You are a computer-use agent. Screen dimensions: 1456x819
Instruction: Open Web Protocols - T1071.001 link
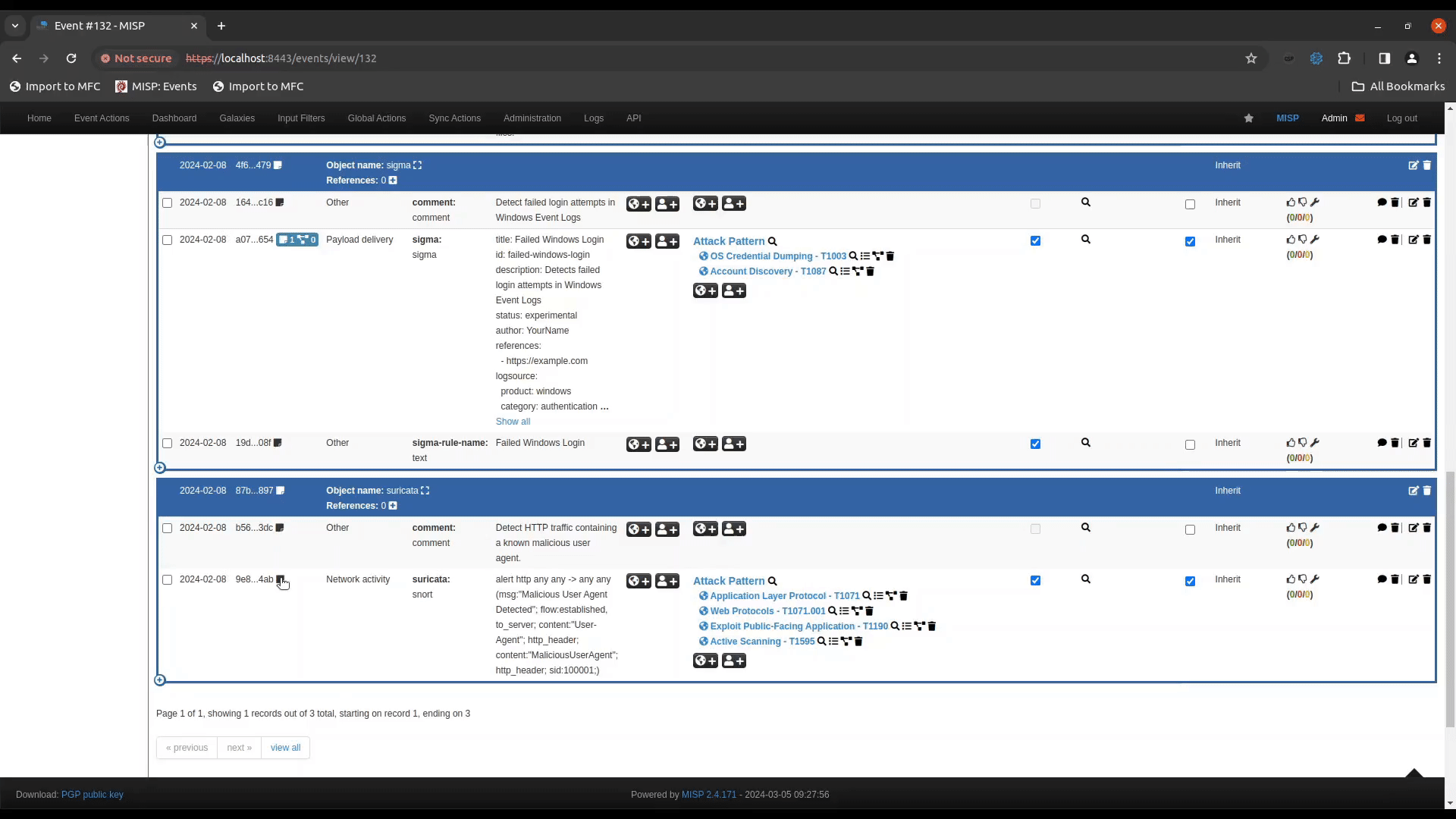767,611
